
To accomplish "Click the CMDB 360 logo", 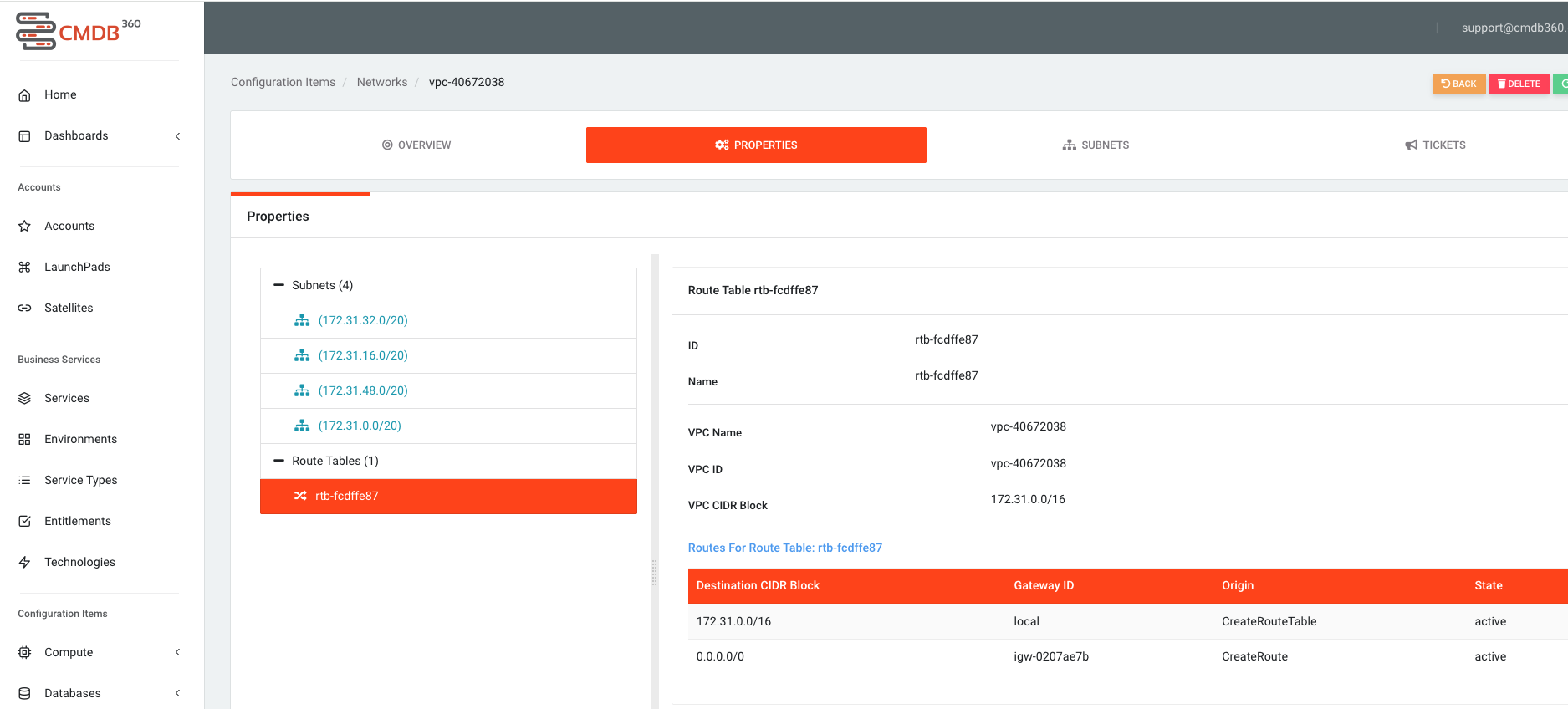I will 79,31.
